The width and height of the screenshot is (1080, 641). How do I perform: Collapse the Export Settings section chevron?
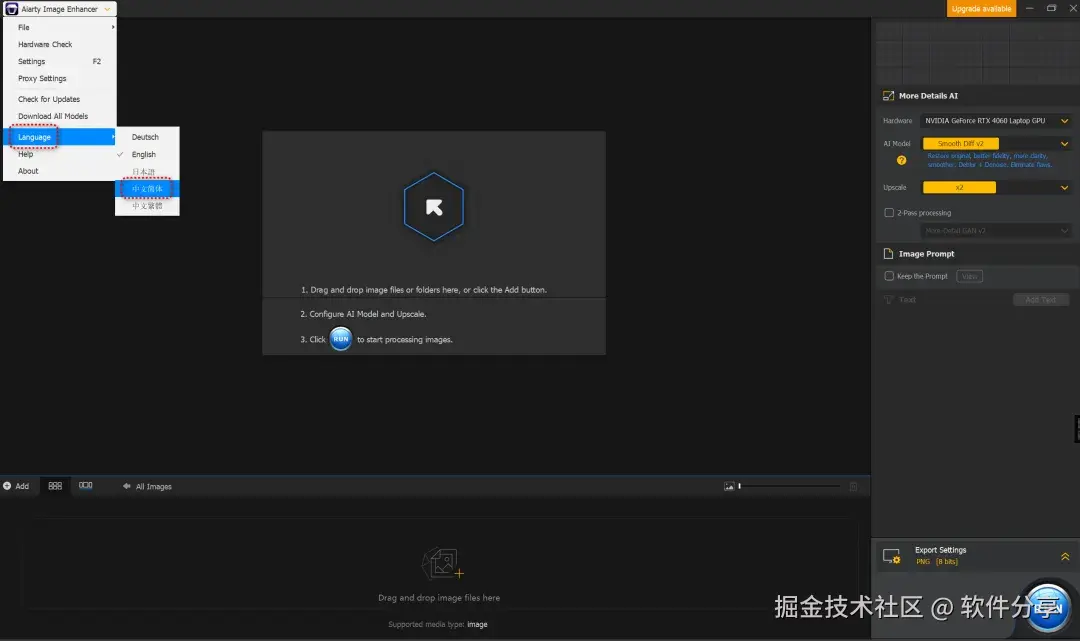1064,556
